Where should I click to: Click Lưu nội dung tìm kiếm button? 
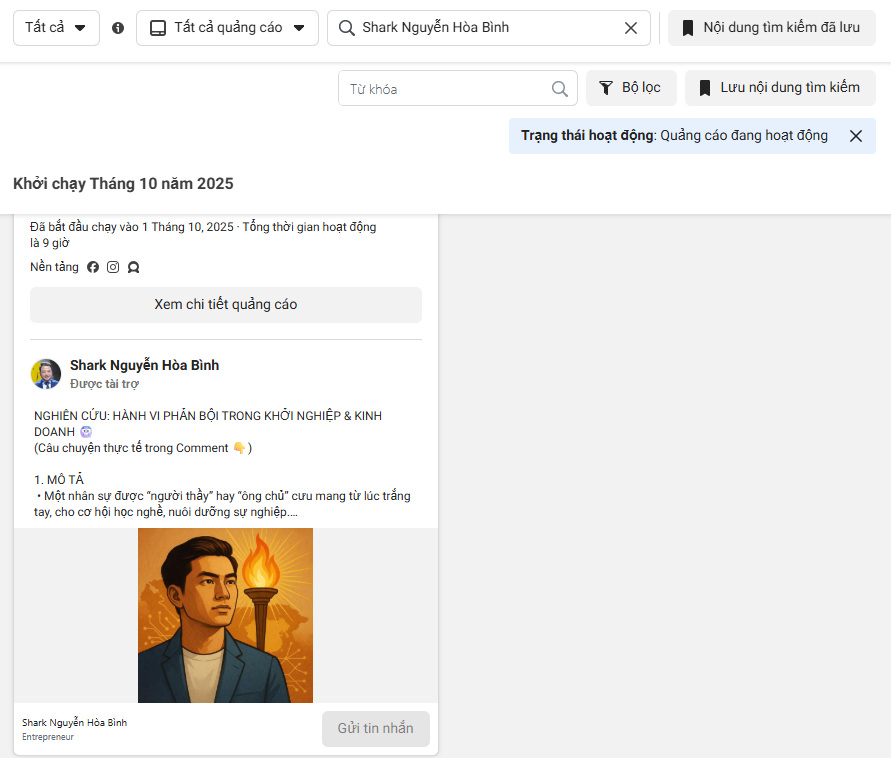click(x=779, y=88)
